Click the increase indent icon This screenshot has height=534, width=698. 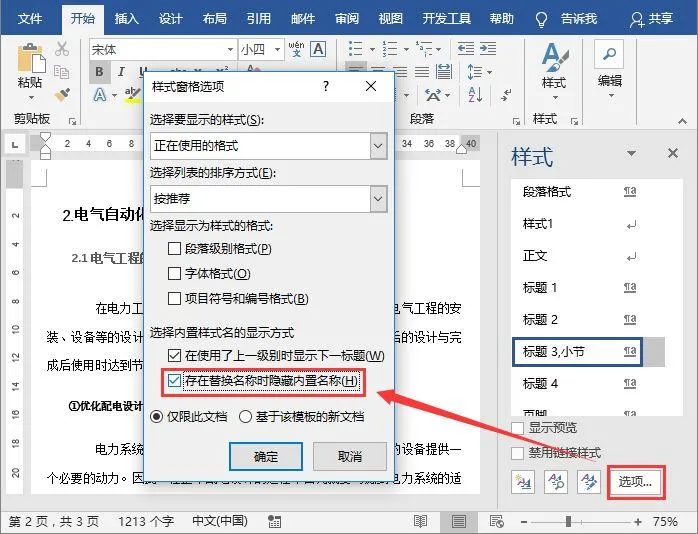coord(488,49)
